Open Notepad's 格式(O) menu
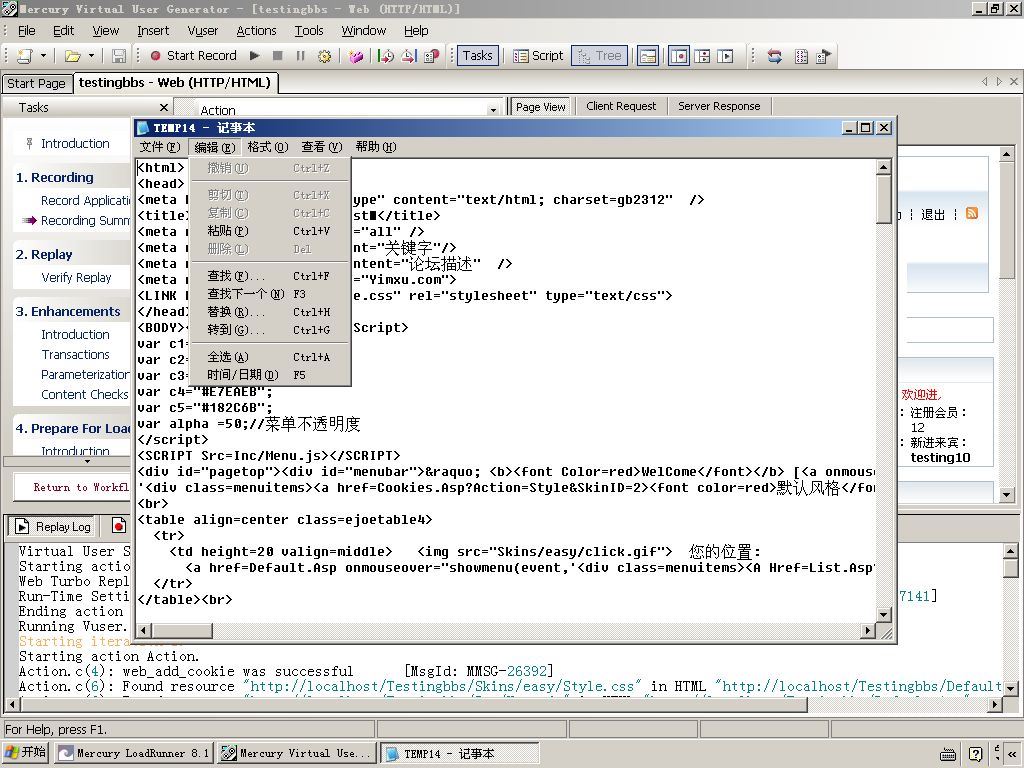The width and height of the screenshot is (1024, 768). (x=267, y=147)
